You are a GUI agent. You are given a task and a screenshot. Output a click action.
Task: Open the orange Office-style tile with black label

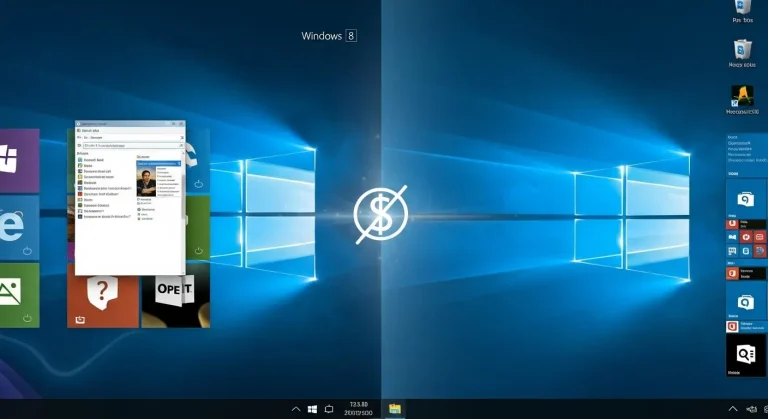coord(745,273)
